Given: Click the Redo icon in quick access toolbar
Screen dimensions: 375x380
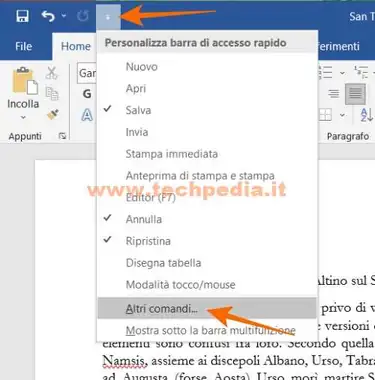Looking at the screenshot, I should [83, 16].
